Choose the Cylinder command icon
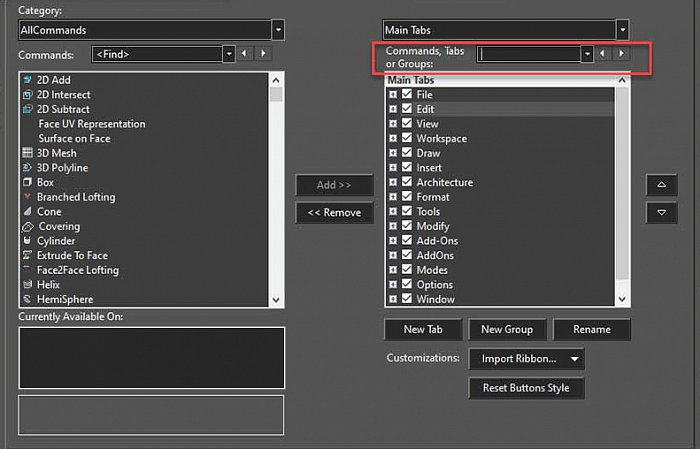 pyautogui.click(x=28, y=241)
